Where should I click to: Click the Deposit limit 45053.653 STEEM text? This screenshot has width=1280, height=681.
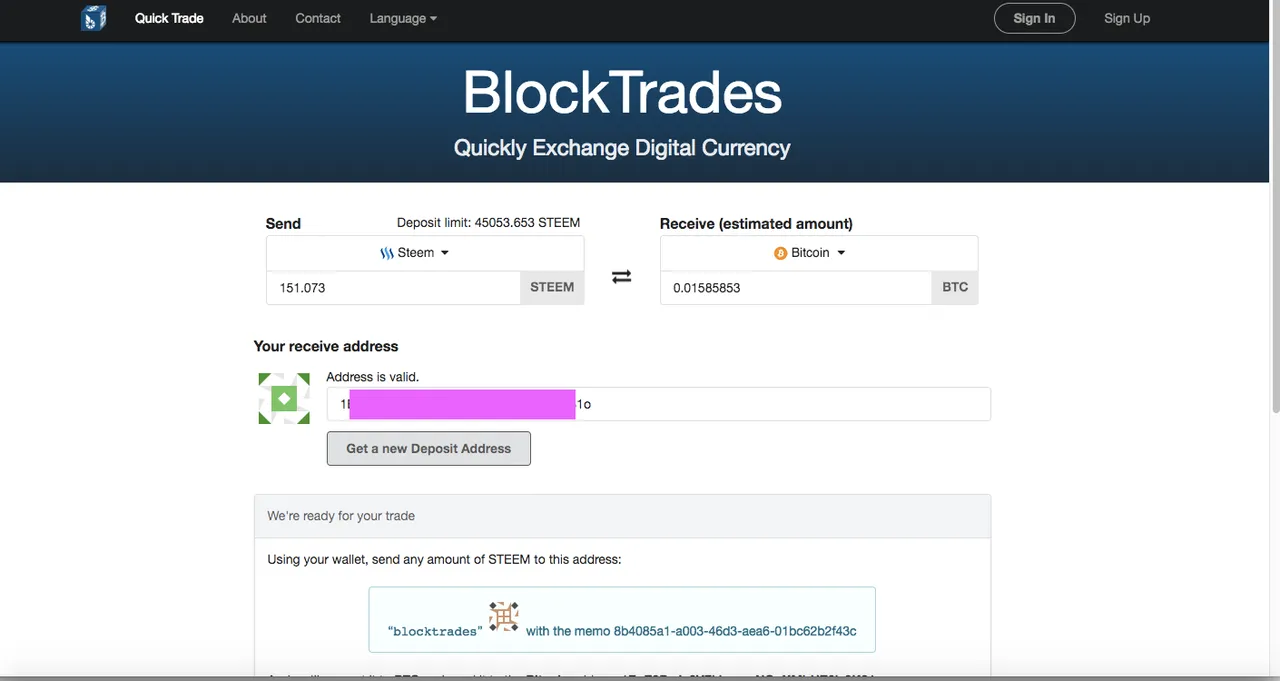coord(488,223)
